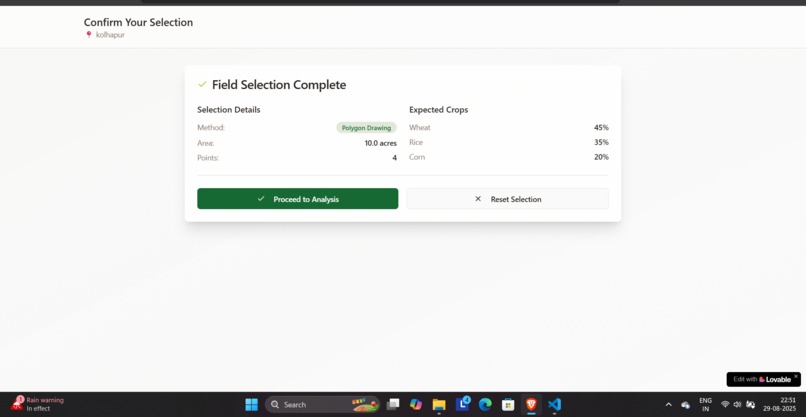Open the ENG IN language switcher
This screenshot has width=806, height=417.
(x=706, y=405)
